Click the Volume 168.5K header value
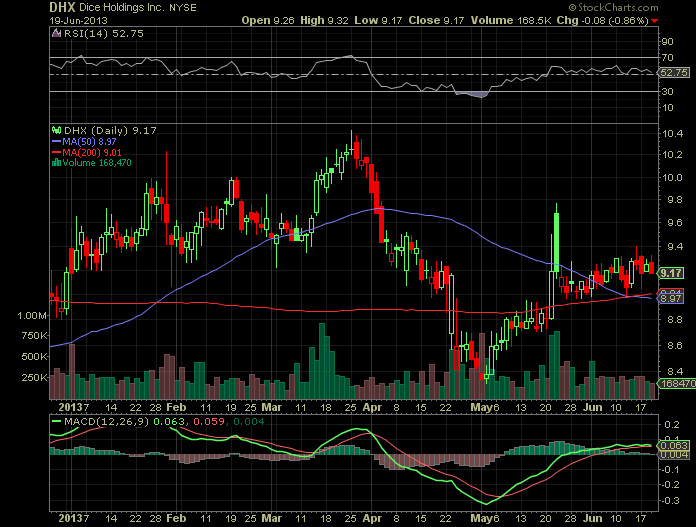The height and width of the screenshot is (527, 696). tap(511, 20)
